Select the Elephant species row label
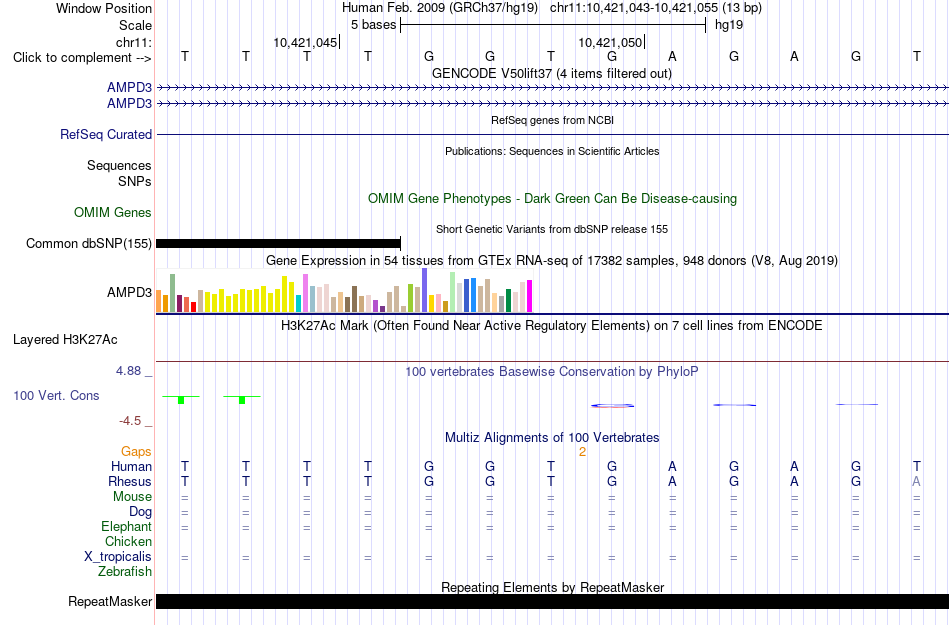 [126, 526]
